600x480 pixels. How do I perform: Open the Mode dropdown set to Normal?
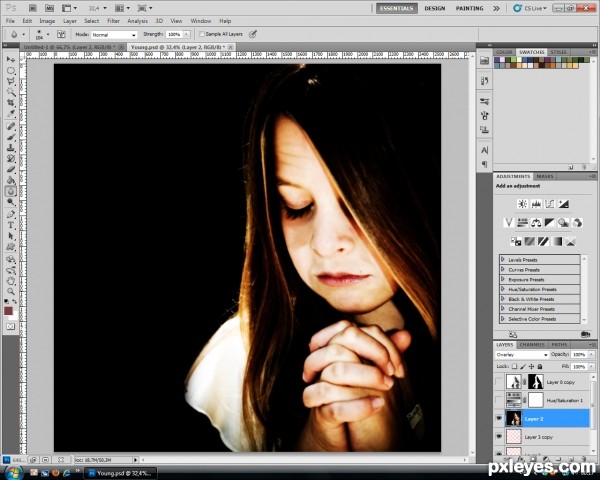click(x=114, y=34)
